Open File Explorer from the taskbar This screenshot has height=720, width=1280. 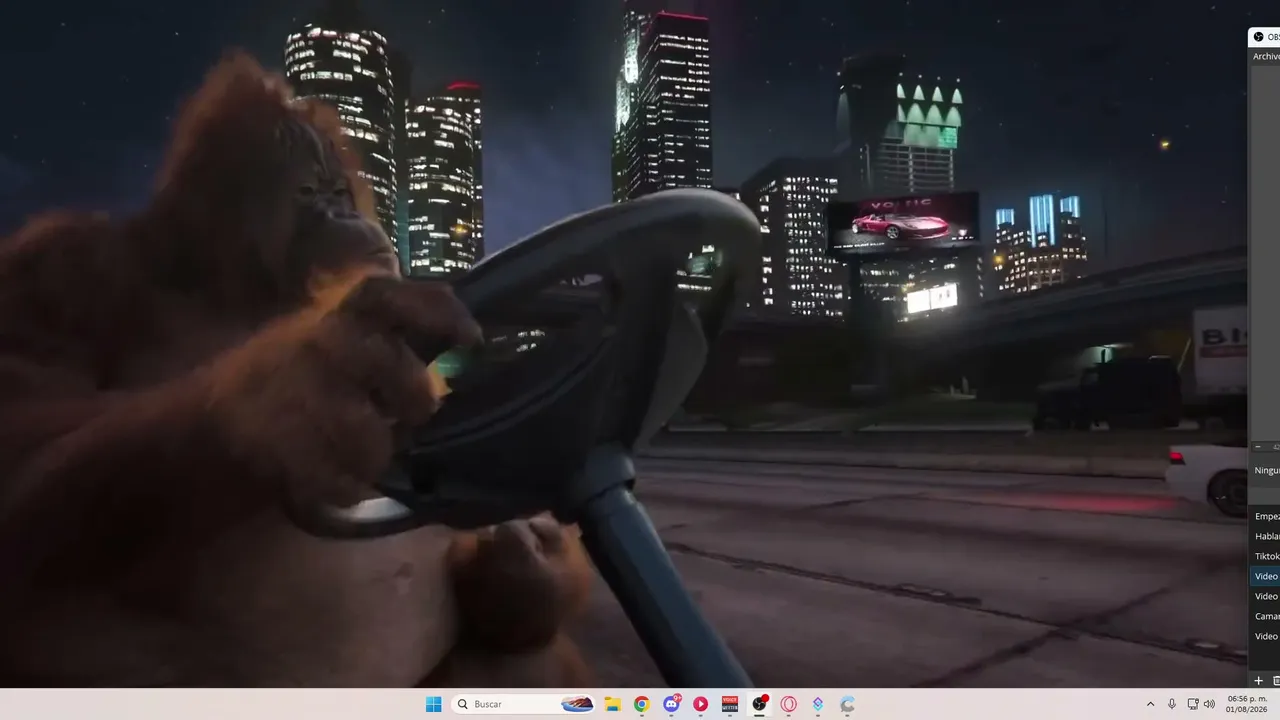(x=612, y=704)
